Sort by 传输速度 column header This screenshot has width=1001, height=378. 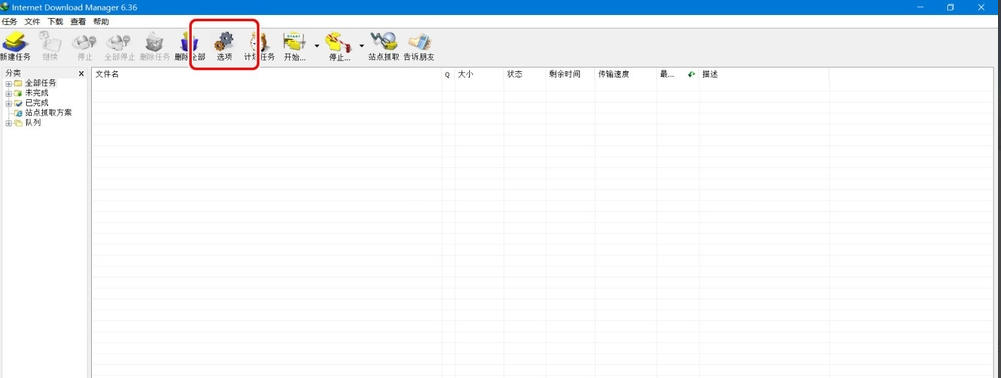click(626, 75)
